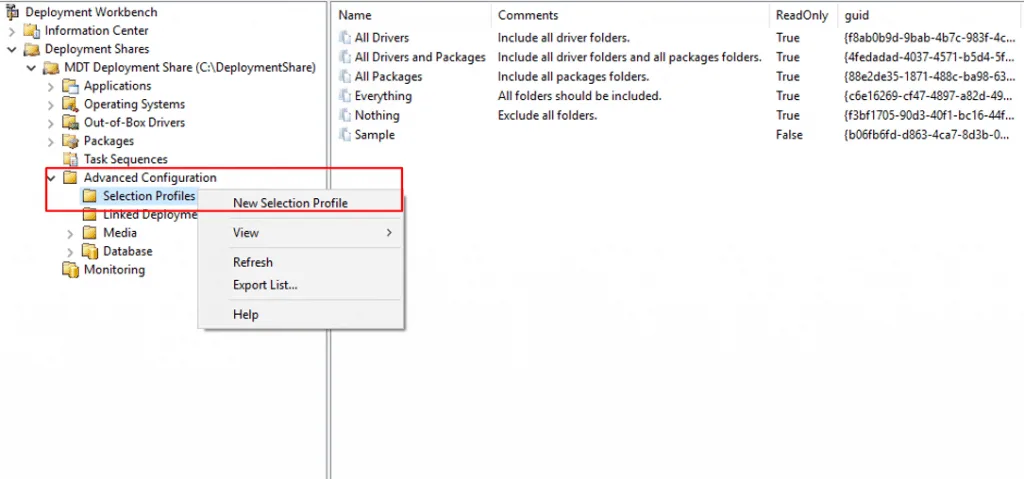Click the Deployment Shares folder icon
Viewport: 1024px width, 479px height.
pyautogui.click(x=31, y=49)
